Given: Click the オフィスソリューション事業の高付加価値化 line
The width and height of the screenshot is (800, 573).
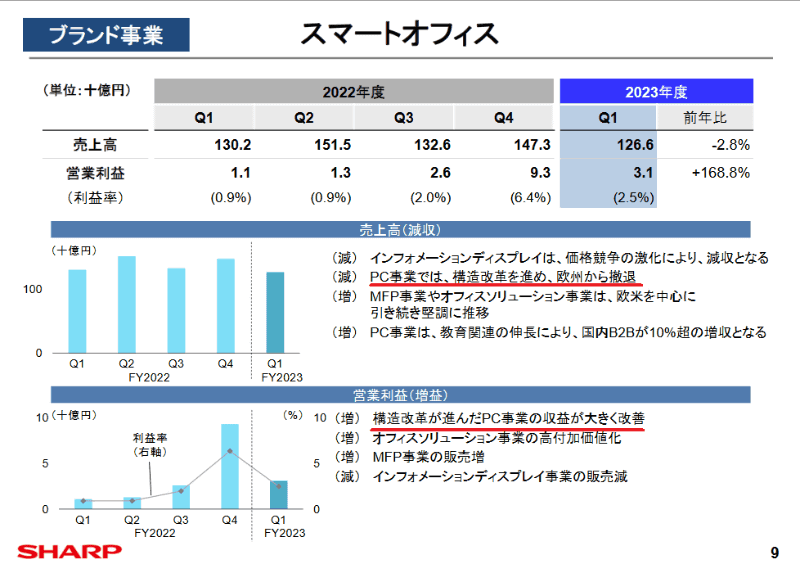Looking at the screenshot, I should click(496, 438).
